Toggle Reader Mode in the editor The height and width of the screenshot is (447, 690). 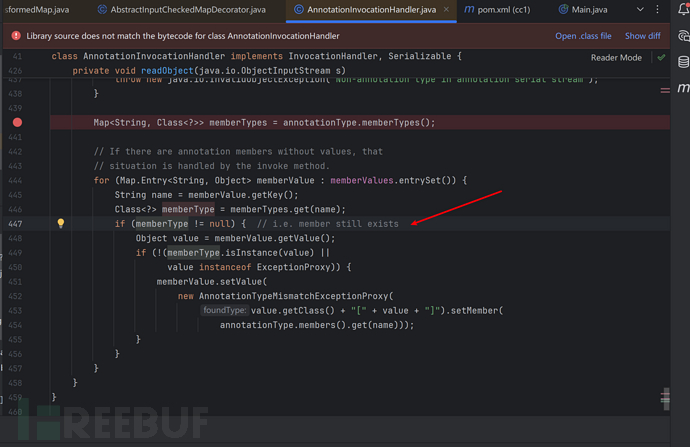pyautogui.click(x=616, y=58)
